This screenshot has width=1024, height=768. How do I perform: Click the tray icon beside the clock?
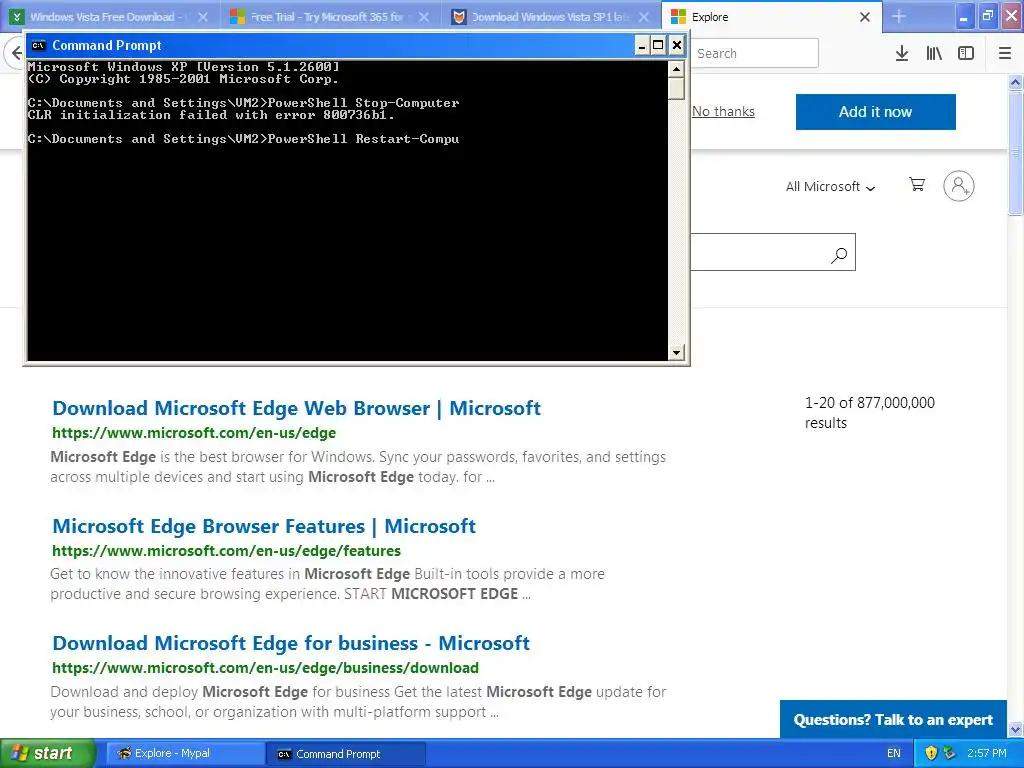[950, 754]
